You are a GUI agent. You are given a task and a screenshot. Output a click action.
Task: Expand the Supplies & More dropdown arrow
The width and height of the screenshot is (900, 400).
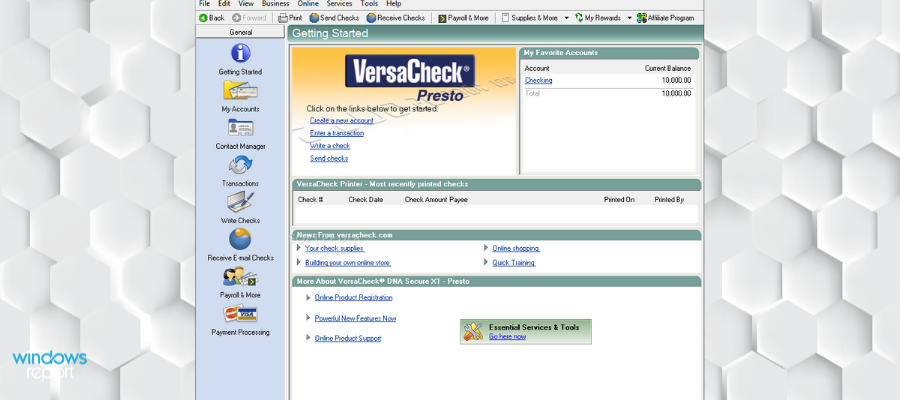coord(567,18)
